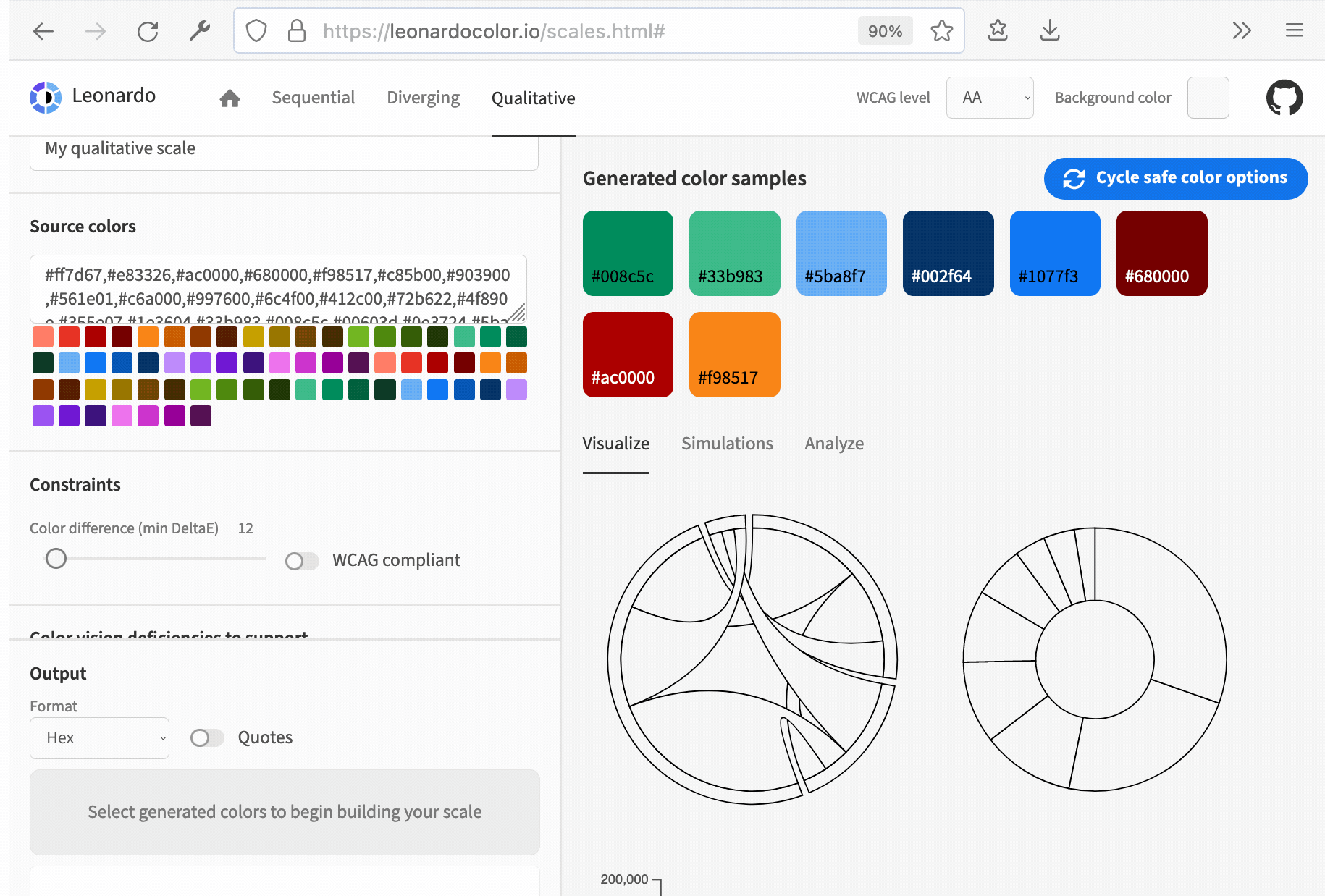
Task: Click Cycle safe color options button
Action: [x=1175, y=178]
